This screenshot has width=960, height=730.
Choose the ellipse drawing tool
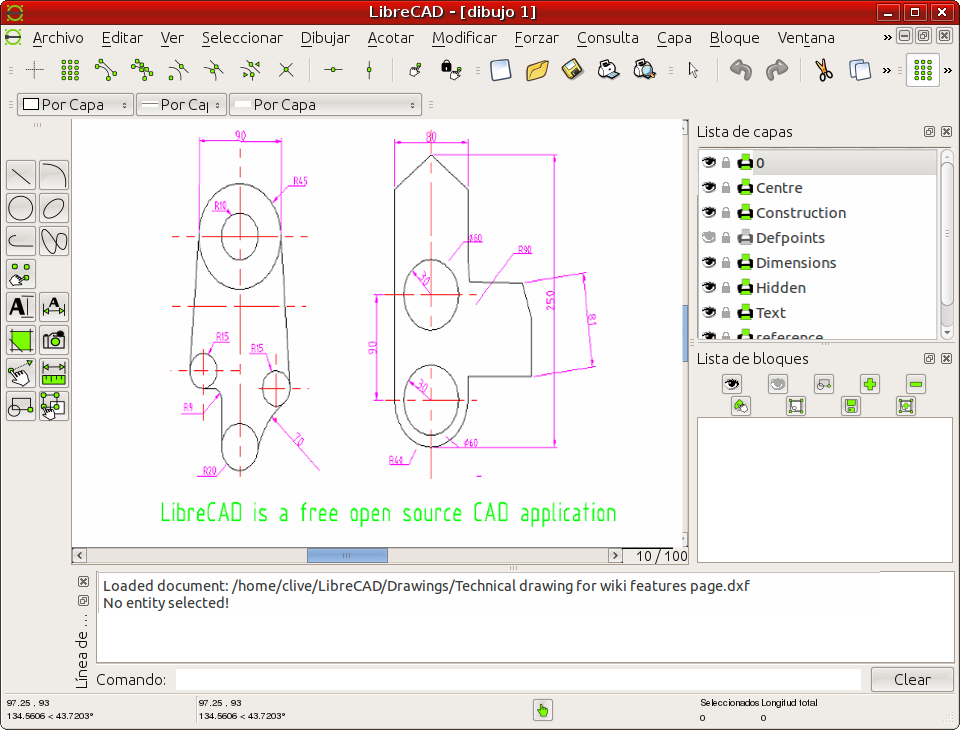(x=54, y=208)
